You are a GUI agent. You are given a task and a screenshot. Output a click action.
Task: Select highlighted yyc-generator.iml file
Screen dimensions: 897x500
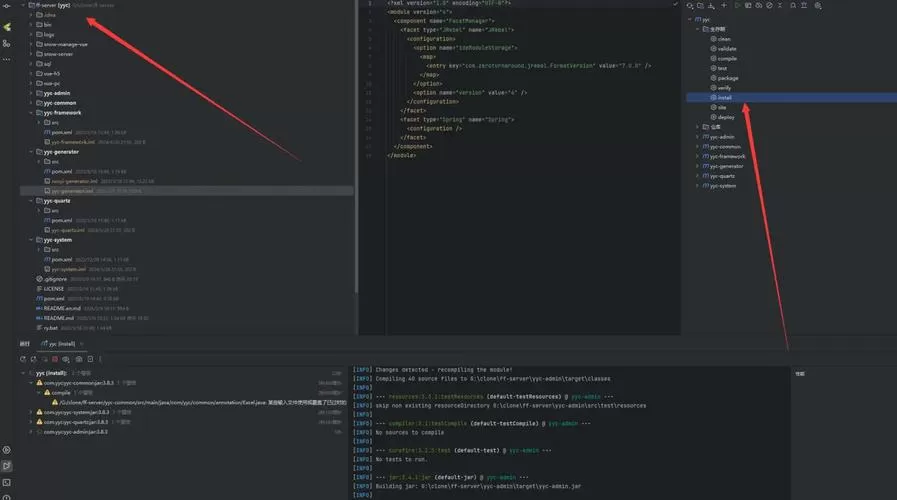pyautogui.click(x=68, y=191)
